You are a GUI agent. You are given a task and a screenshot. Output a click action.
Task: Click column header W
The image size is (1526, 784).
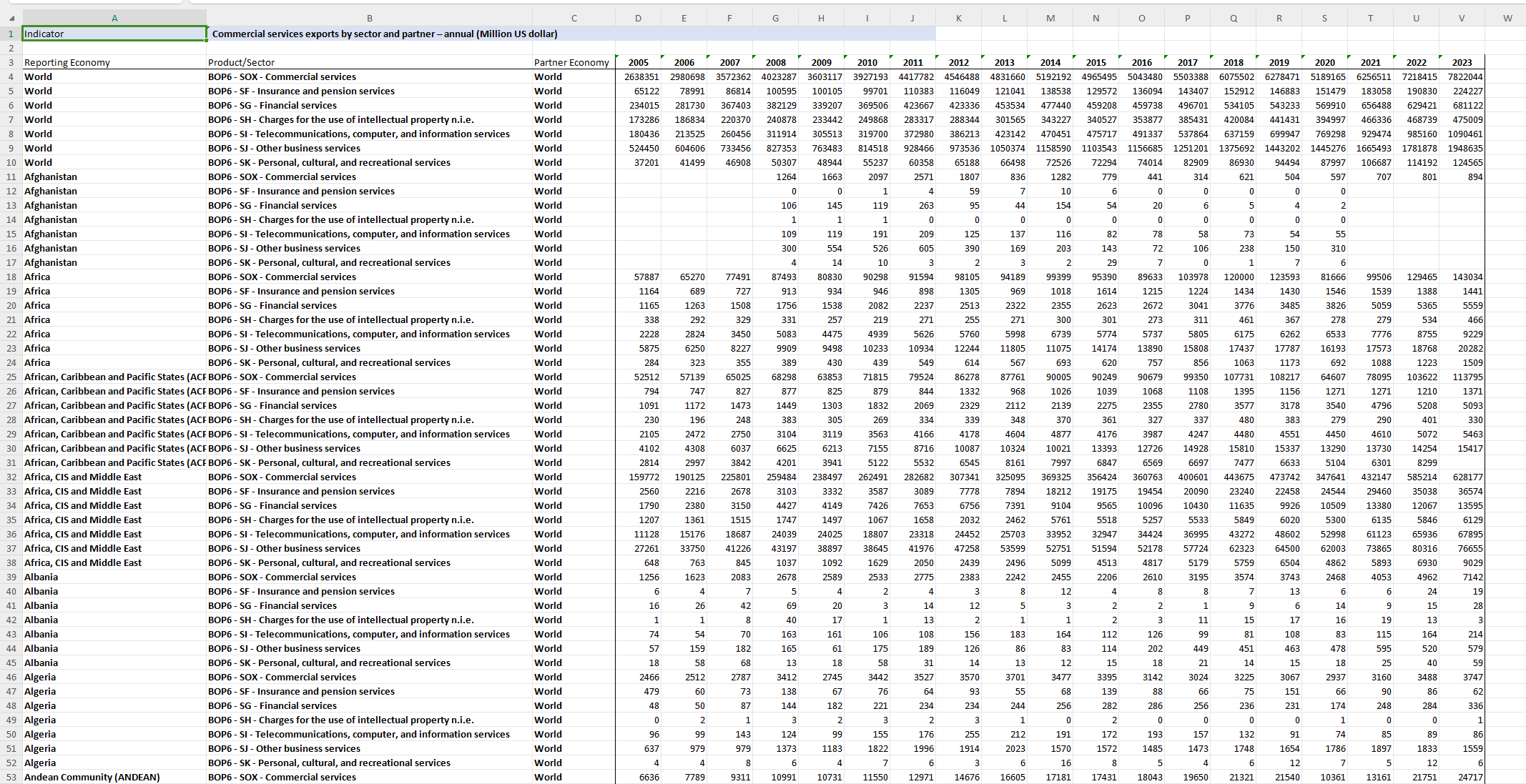pyautogui.click(x=1507, y=19)
